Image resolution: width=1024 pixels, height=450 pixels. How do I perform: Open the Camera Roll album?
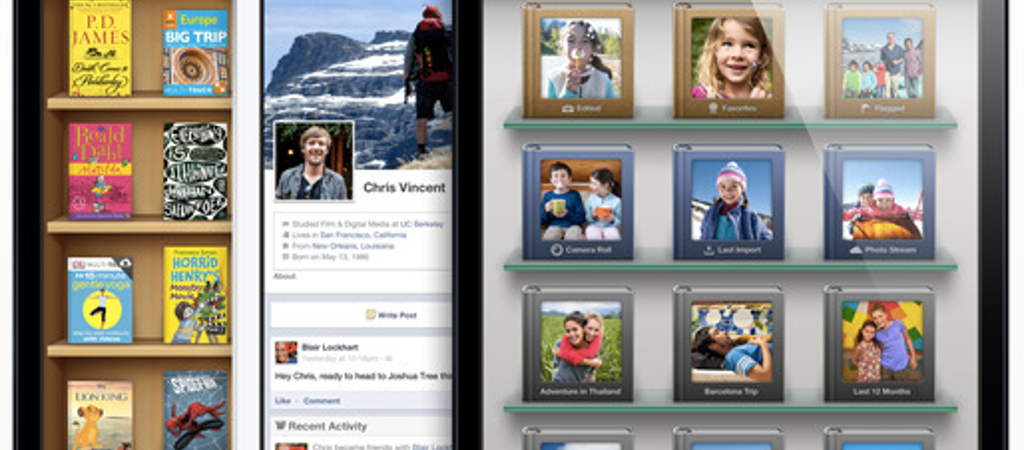coord(578,202)
